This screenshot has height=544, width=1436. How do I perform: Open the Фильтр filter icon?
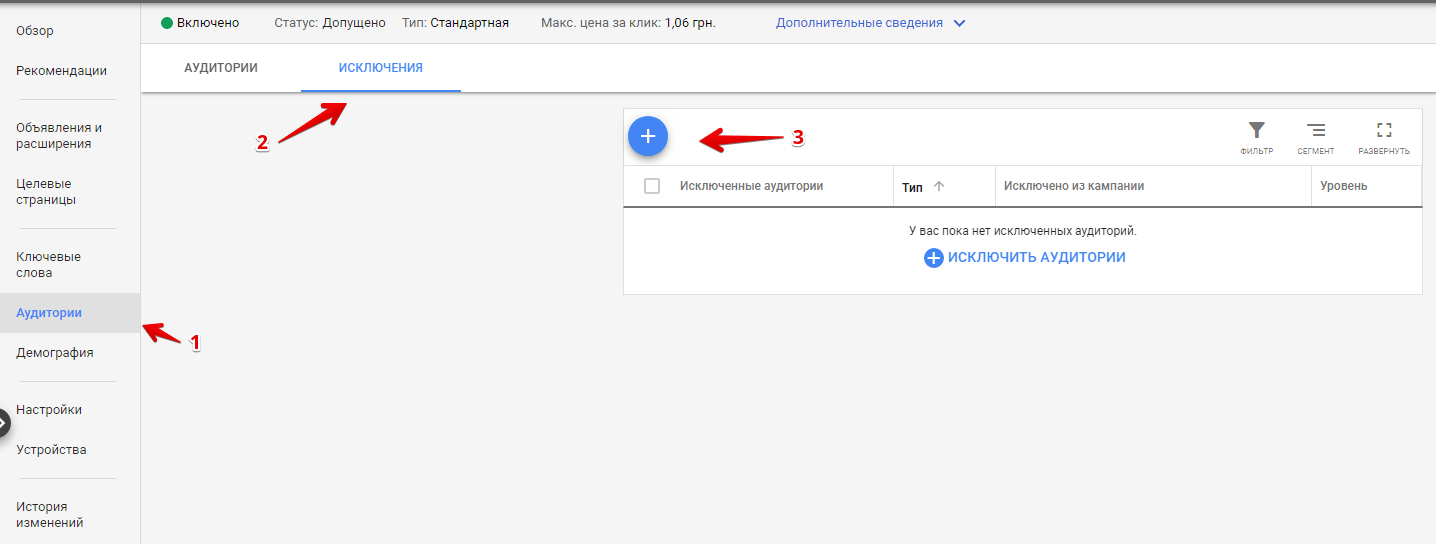pyautogui.click(x=1256, y=138)
